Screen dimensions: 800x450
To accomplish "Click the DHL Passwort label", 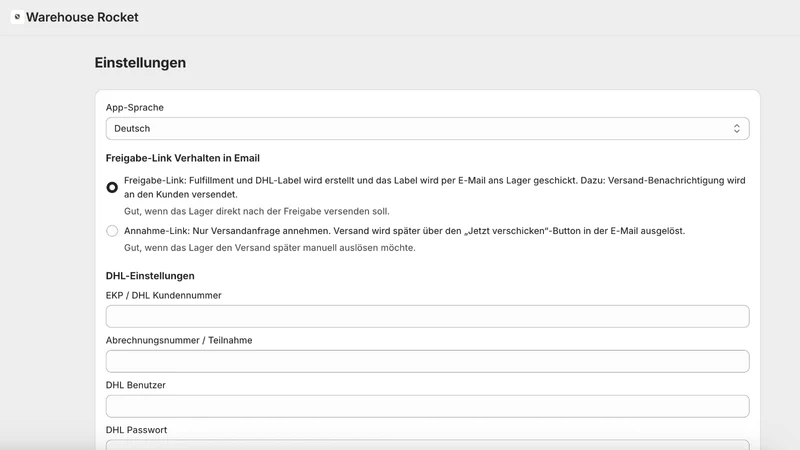I will tap(136, 430).
